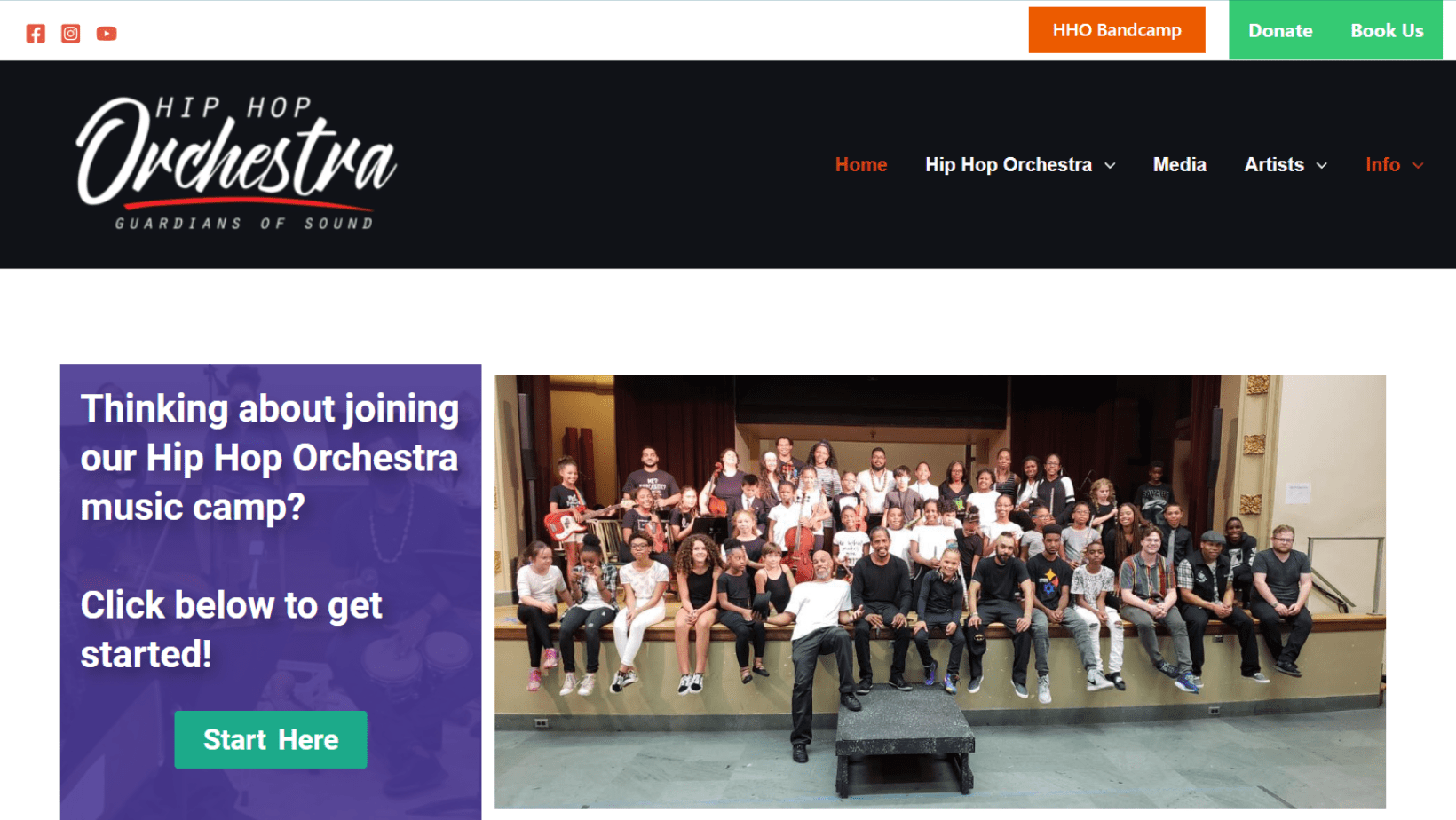Select the Hip Hop Orchestra nav link
The width and height of the screenshot is (1456, 820).
point(1009,164)
